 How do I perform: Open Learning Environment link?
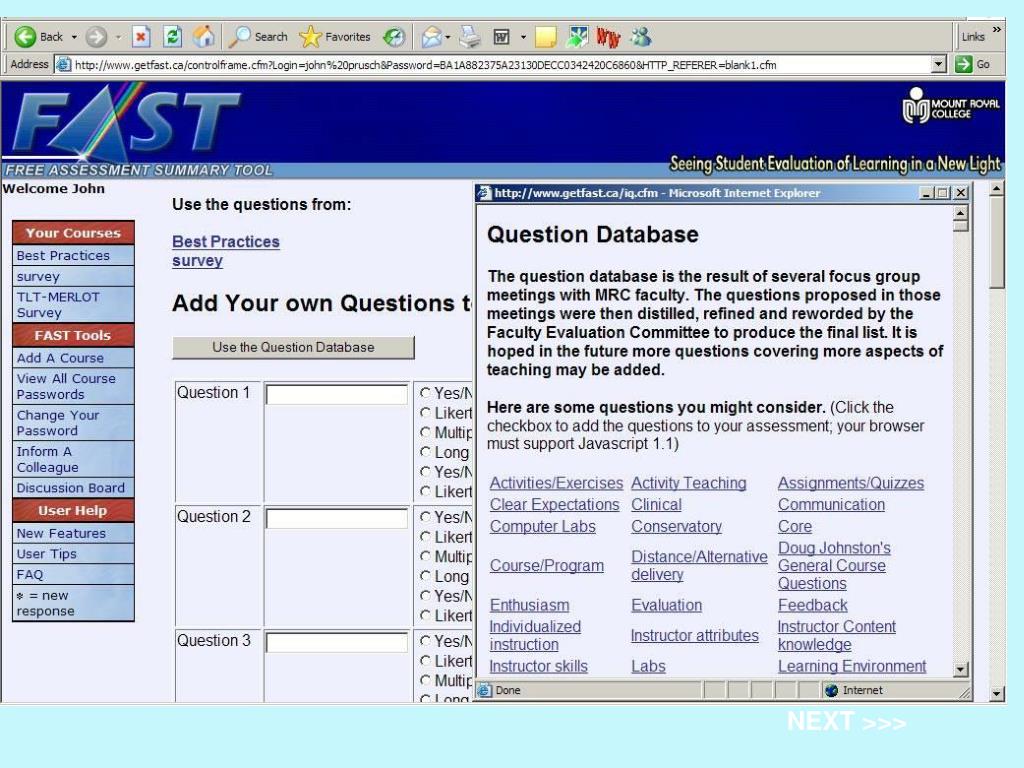click(852, 666)
